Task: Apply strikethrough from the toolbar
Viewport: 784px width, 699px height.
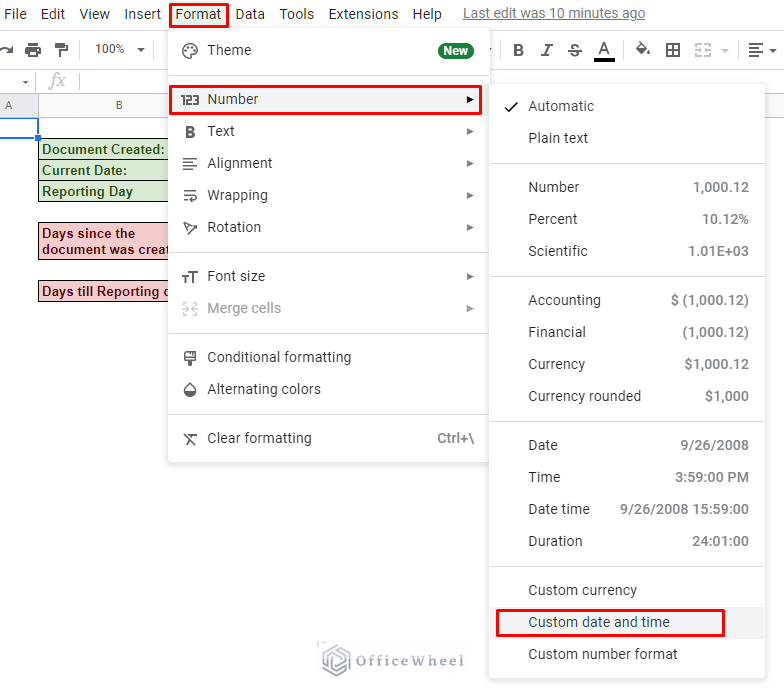Action: (574, 50)
